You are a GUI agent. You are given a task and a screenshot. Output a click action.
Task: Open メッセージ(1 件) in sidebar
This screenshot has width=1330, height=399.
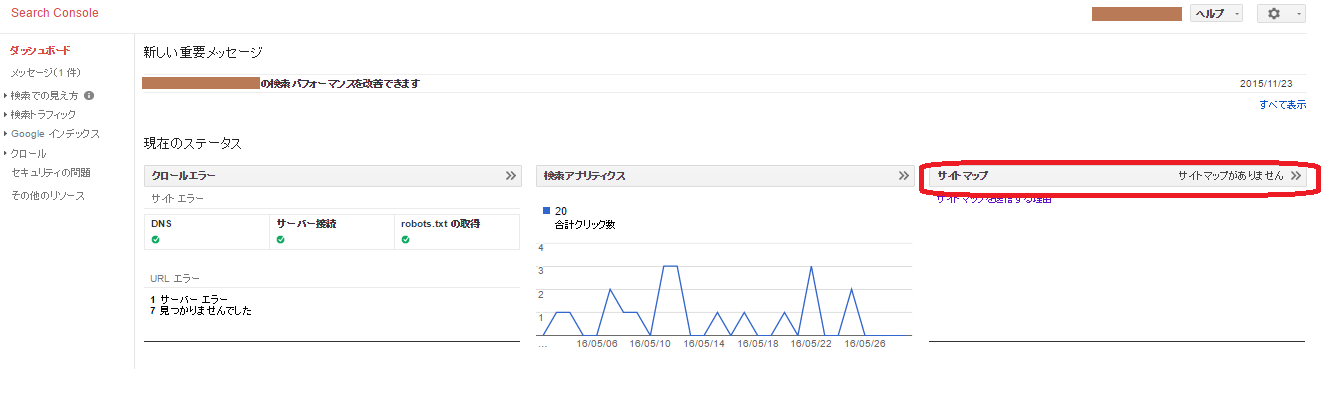(46, 73)
